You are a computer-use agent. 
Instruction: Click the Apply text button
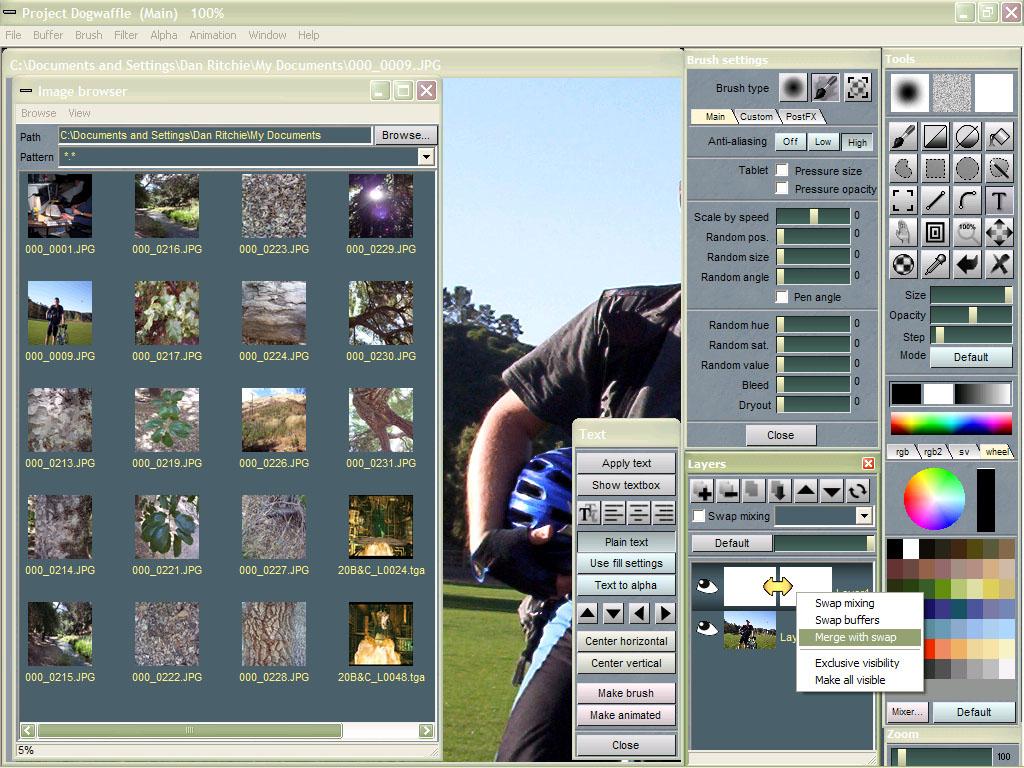(x=626, y=463)
